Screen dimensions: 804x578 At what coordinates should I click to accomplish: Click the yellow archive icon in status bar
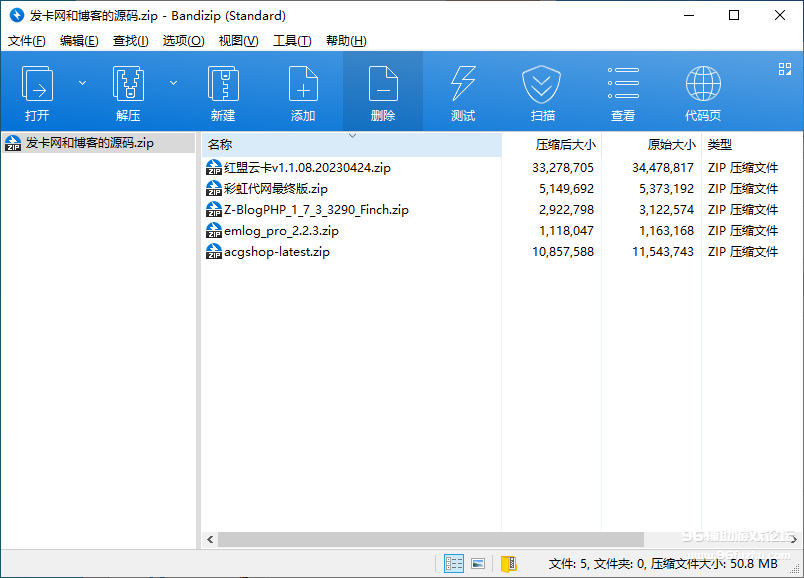point(508,564)
